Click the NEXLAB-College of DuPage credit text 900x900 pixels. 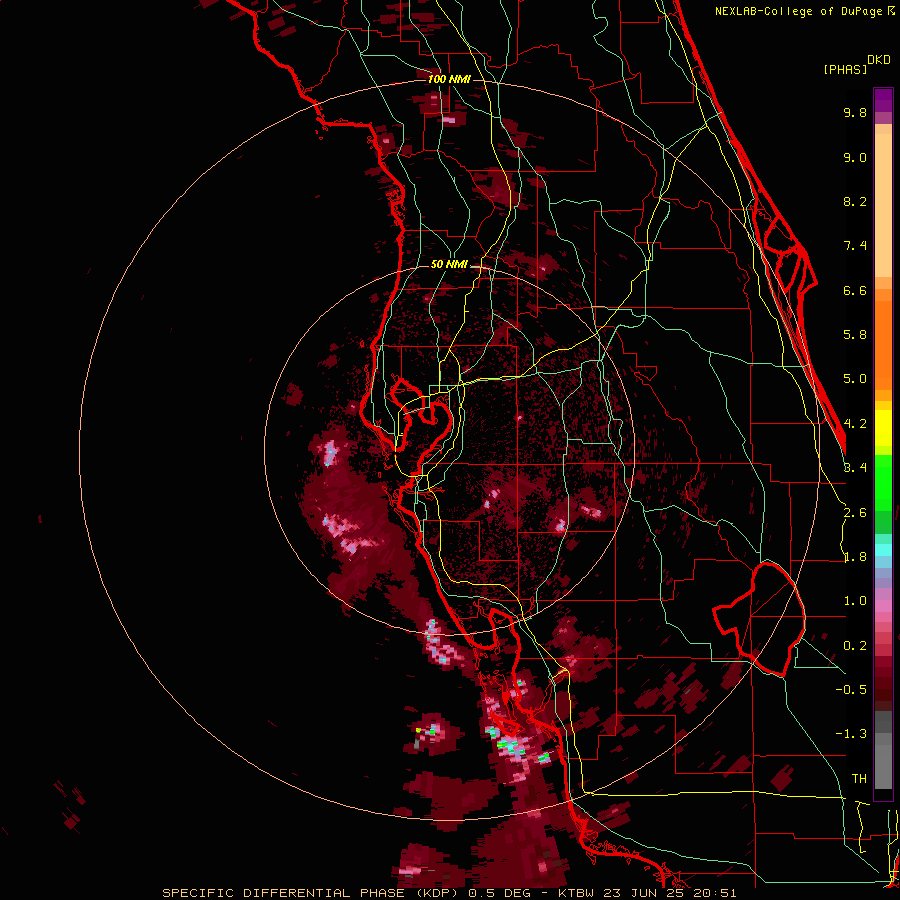(805, 11)
